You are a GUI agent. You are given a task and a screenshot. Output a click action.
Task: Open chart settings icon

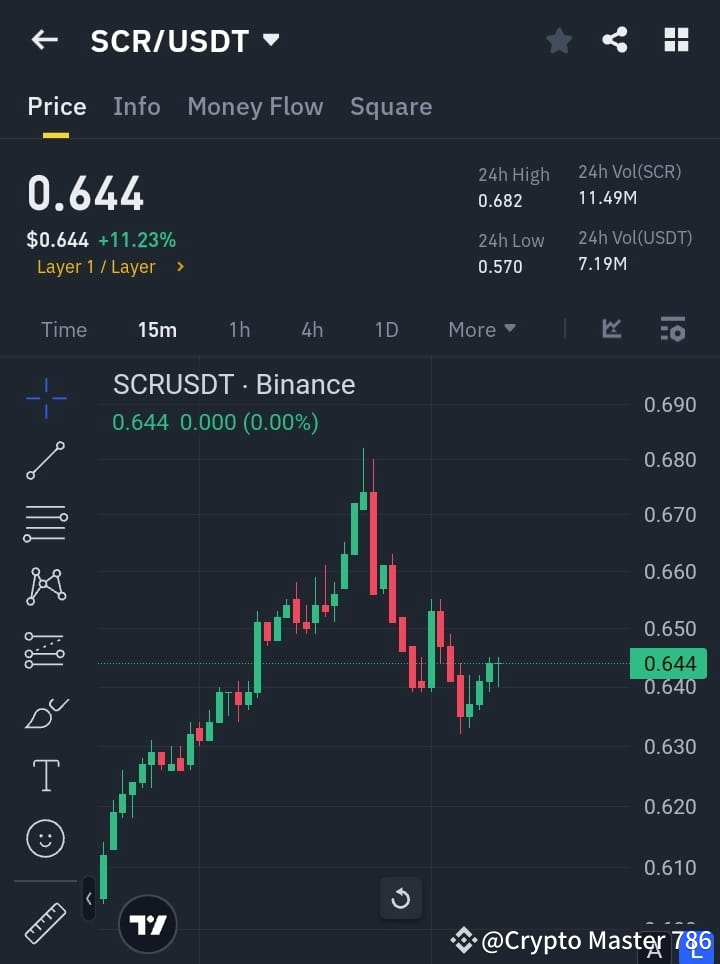673,328
